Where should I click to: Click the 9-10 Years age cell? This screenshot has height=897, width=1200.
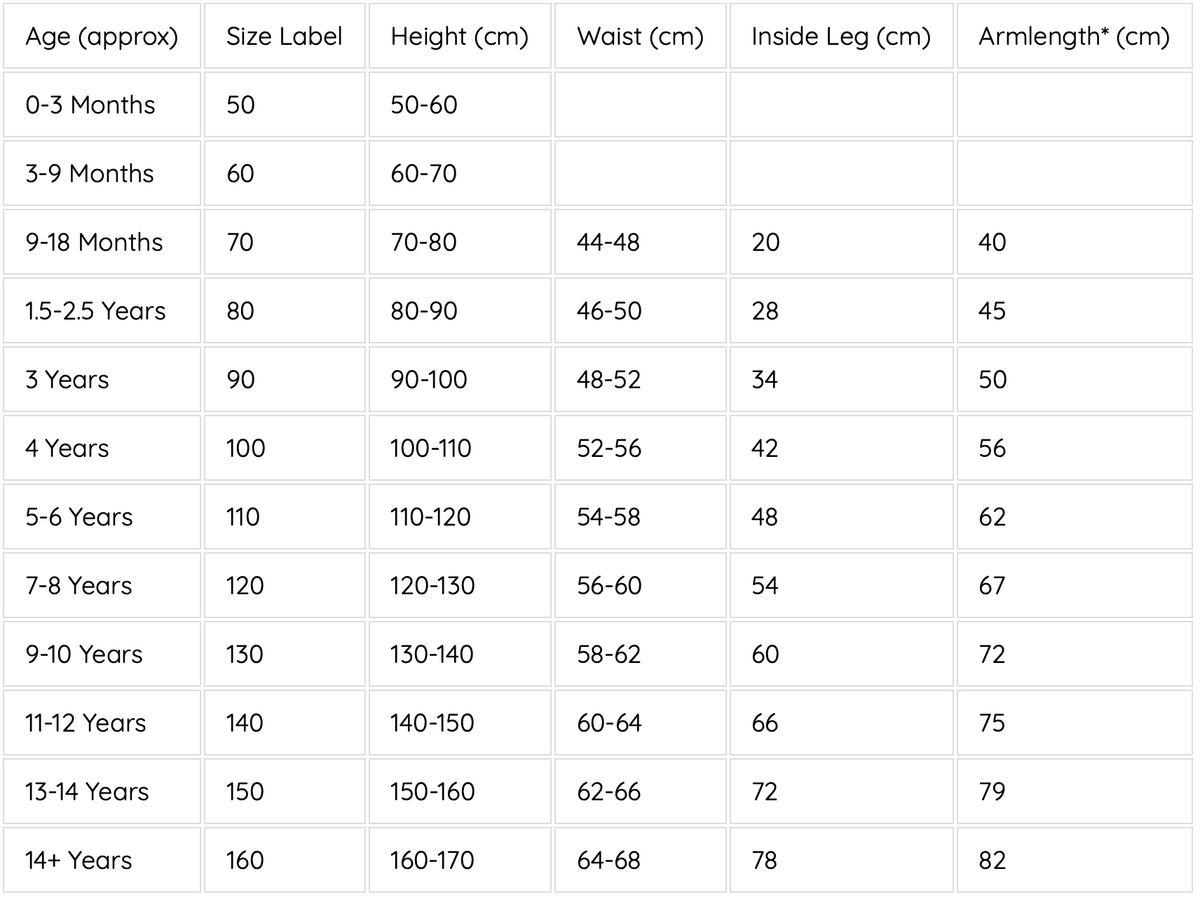102,654
